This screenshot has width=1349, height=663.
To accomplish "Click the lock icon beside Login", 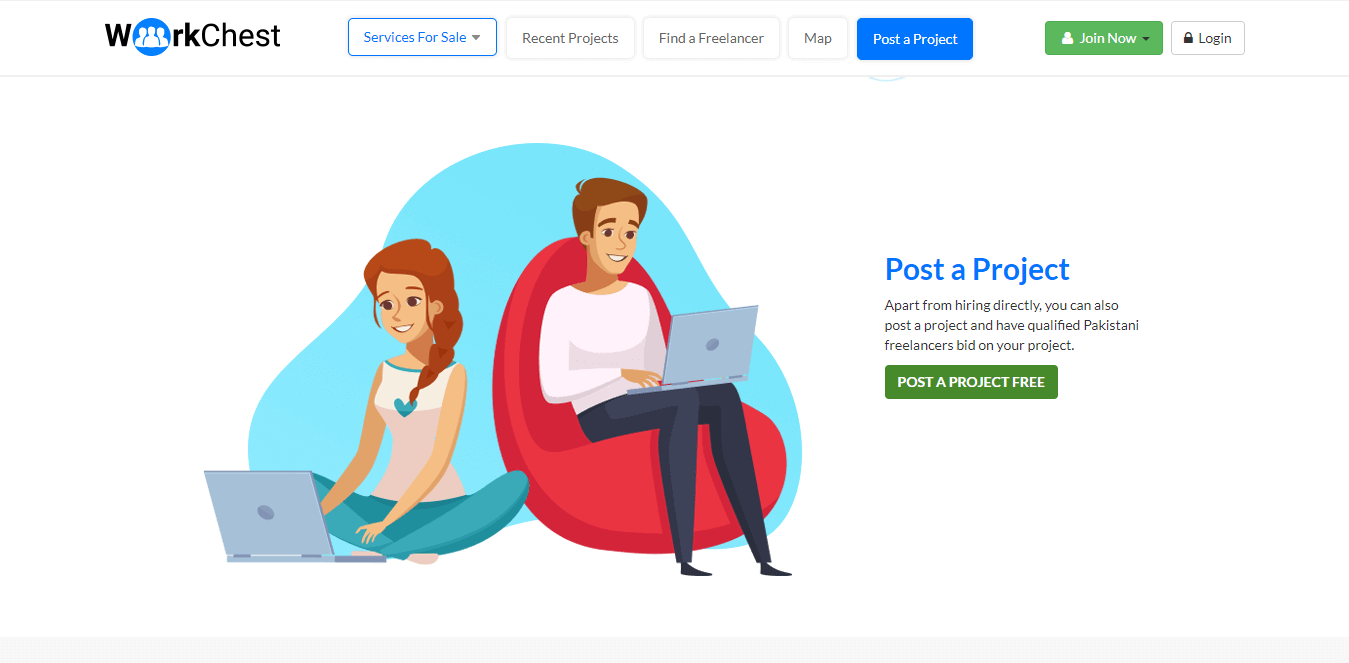I will coord(1188,38).
